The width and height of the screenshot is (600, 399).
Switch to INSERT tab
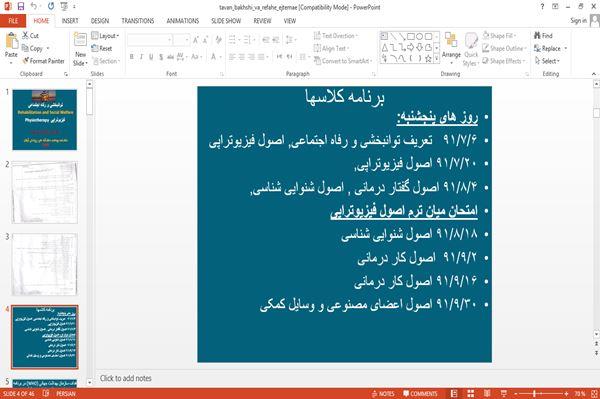point(70,21)
